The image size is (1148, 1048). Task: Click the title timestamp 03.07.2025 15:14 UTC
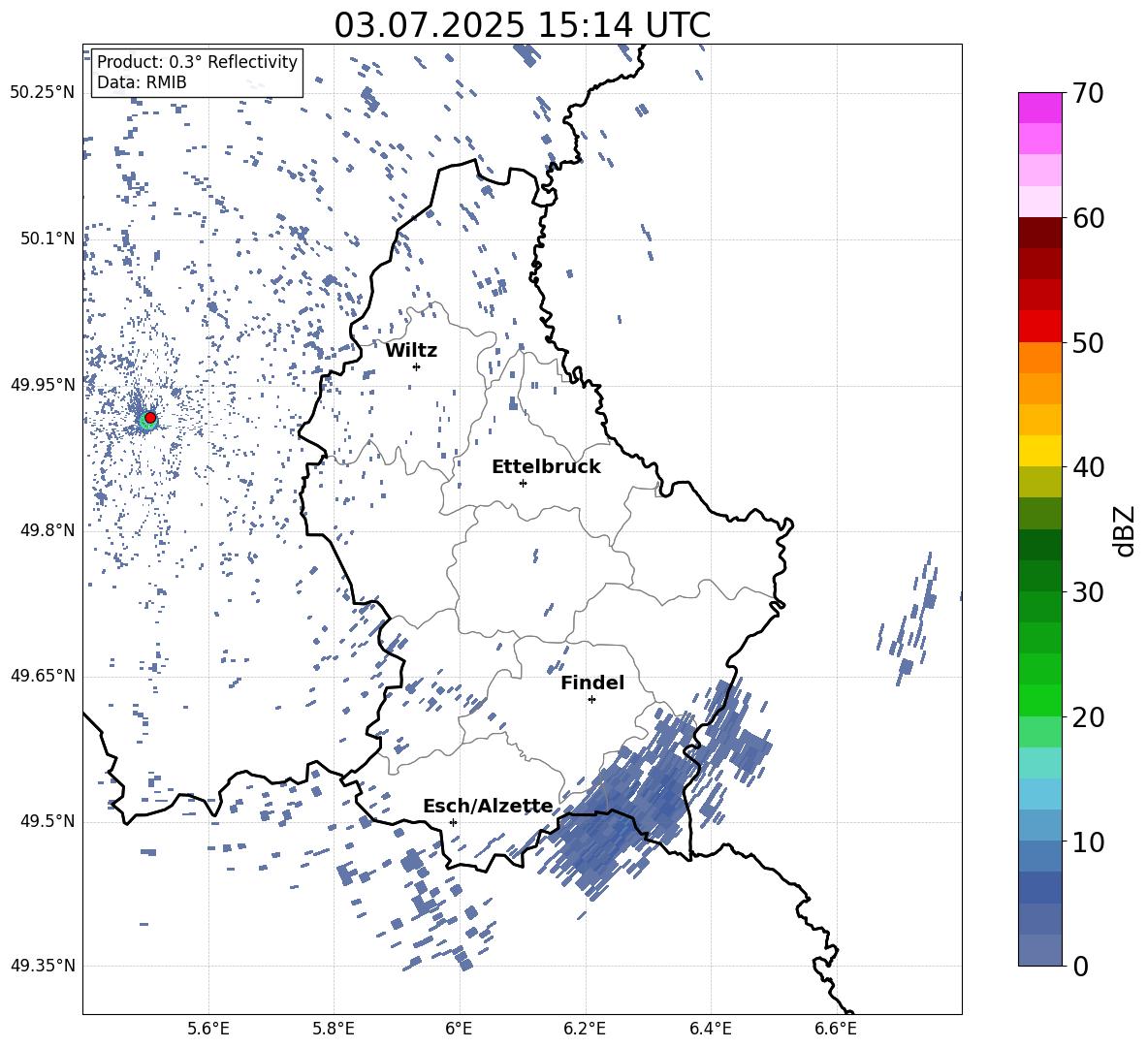[x=522, y=25]
